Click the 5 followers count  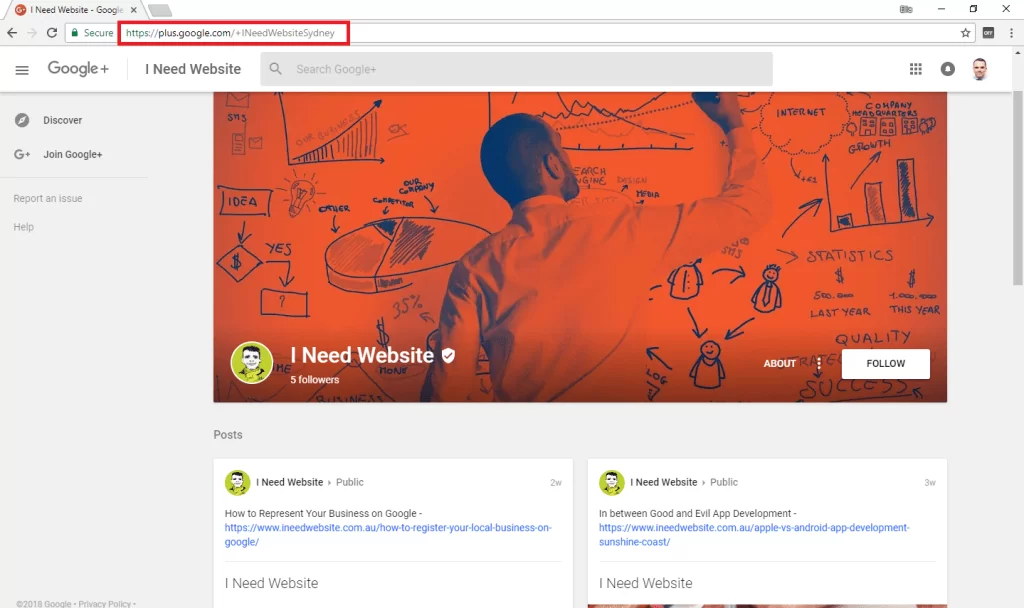tap(315, 379)
